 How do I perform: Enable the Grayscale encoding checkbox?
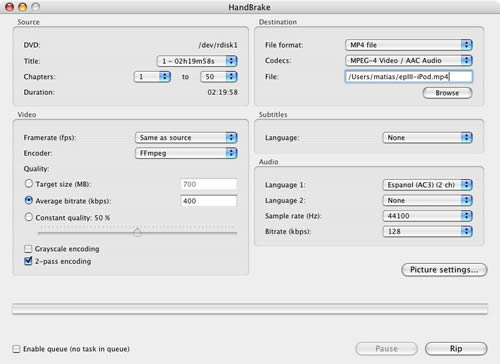coord(28,249)
